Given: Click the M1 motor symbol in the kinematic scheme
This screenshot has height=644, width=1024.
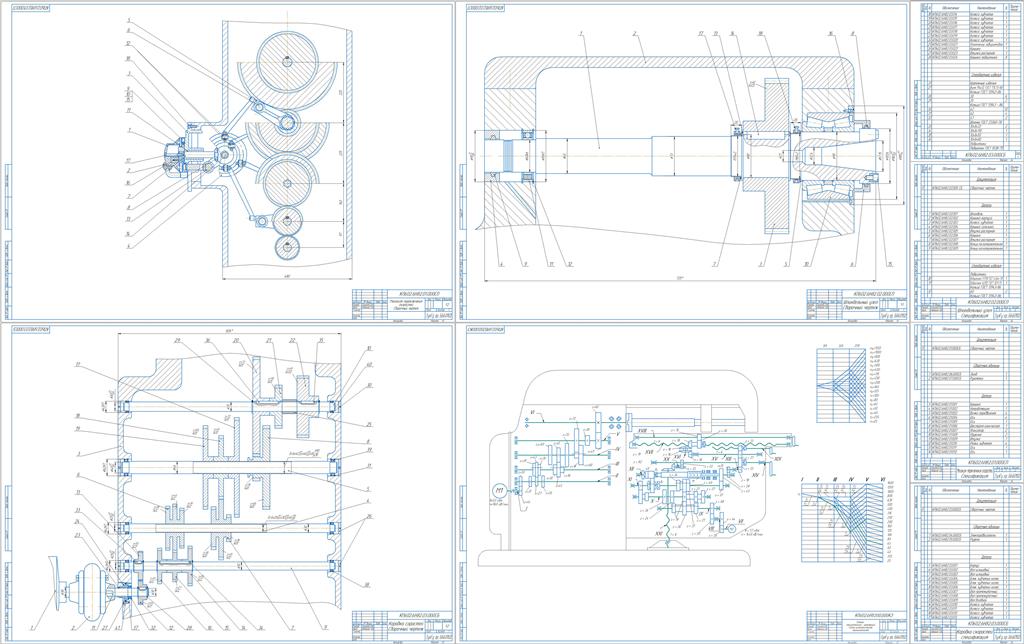Looking at the screenshot, I should 501,490.
